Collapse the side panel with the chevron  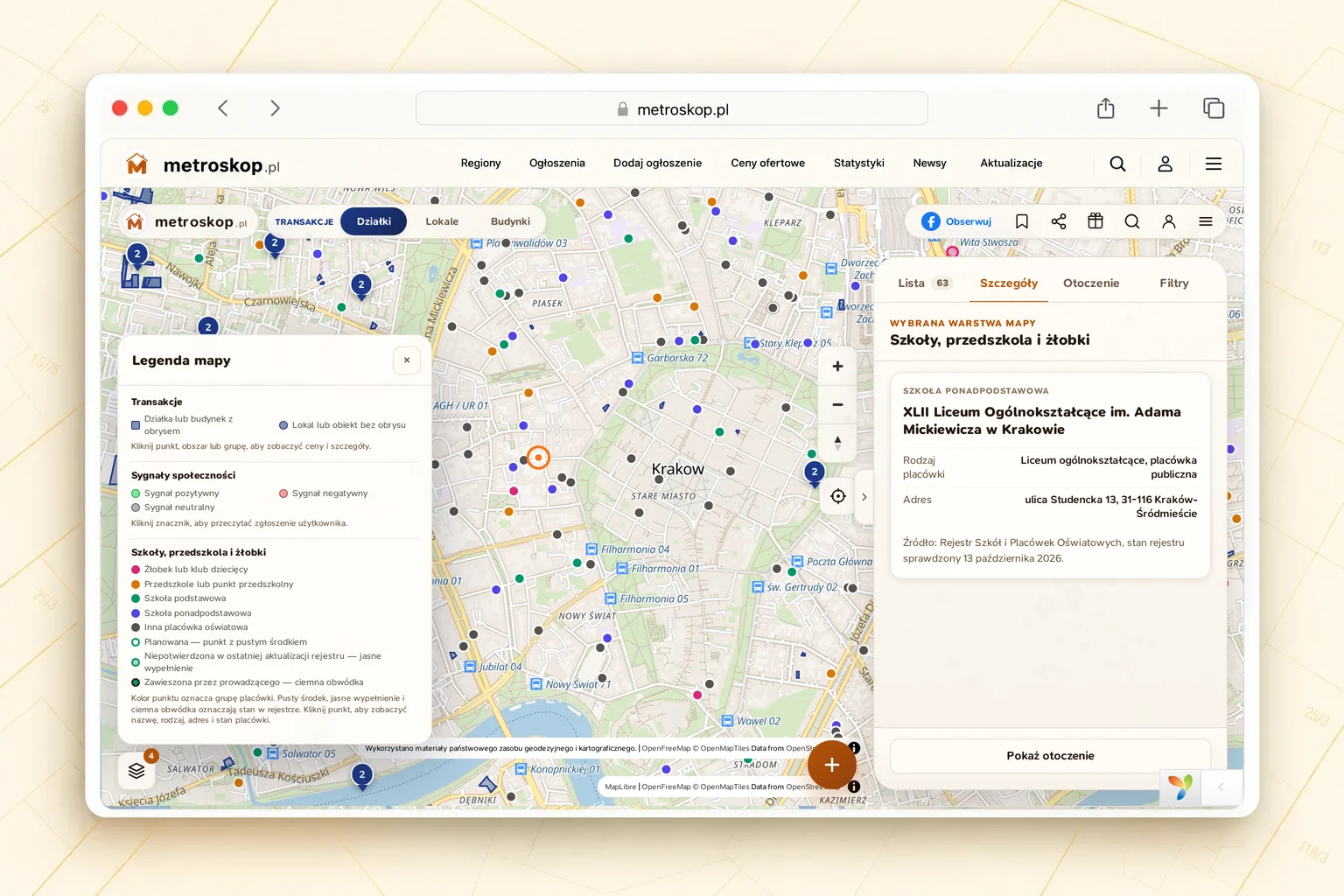pyautogui.click(x=864, y=497)
